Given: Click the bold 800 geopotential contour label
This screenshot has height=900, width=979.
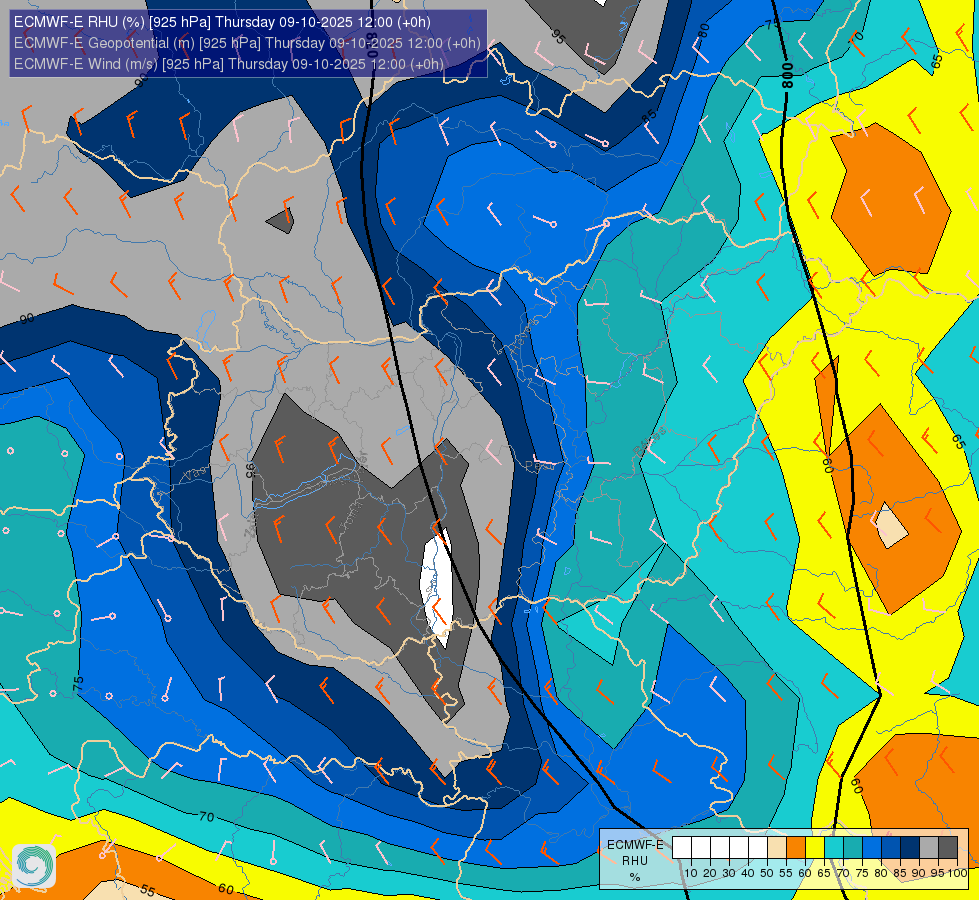Looking at the screenshot, I should [x=788, y=75].
